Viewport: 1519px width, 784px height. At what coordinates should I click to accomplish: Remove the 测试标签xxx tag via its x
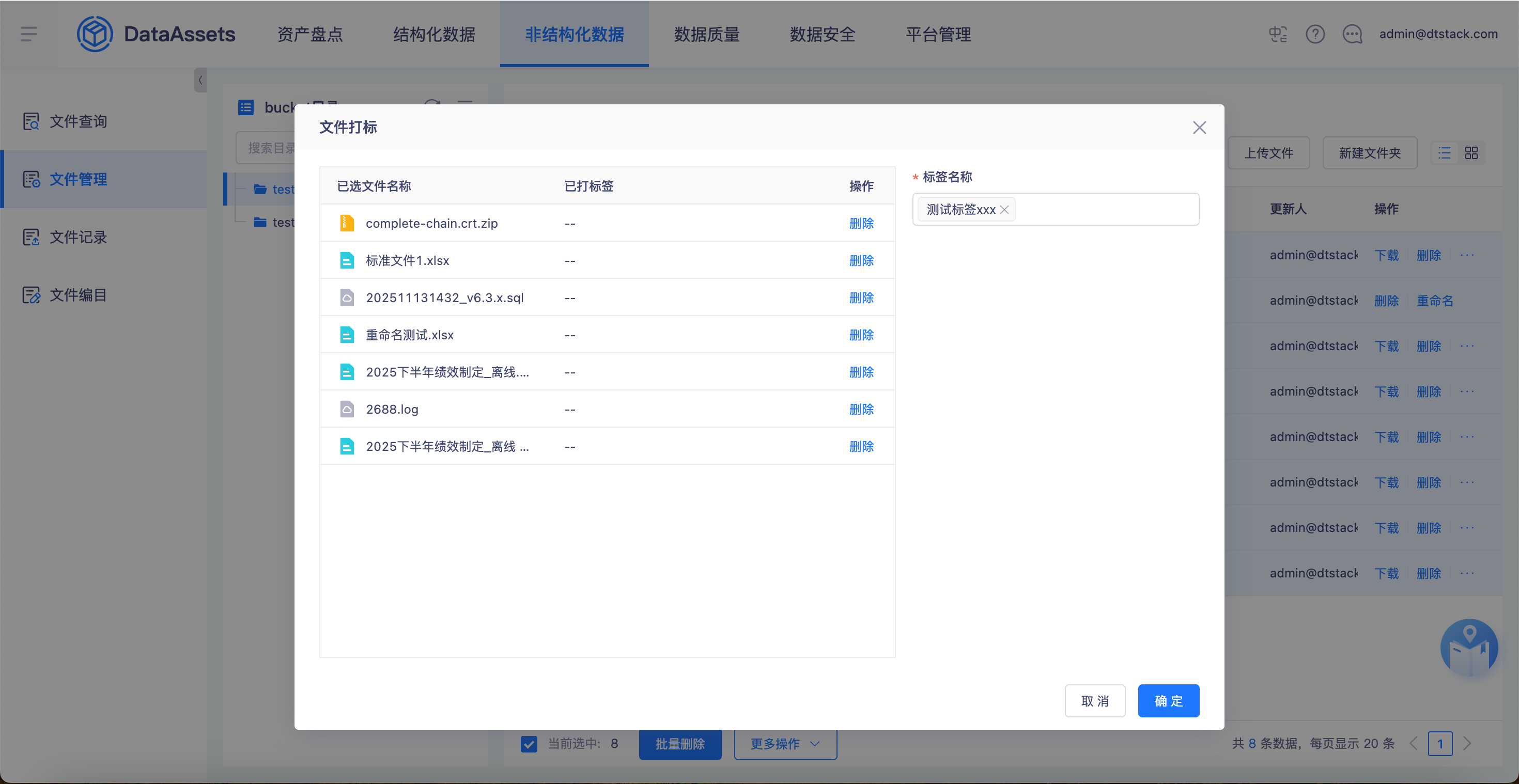[1004, 210]
